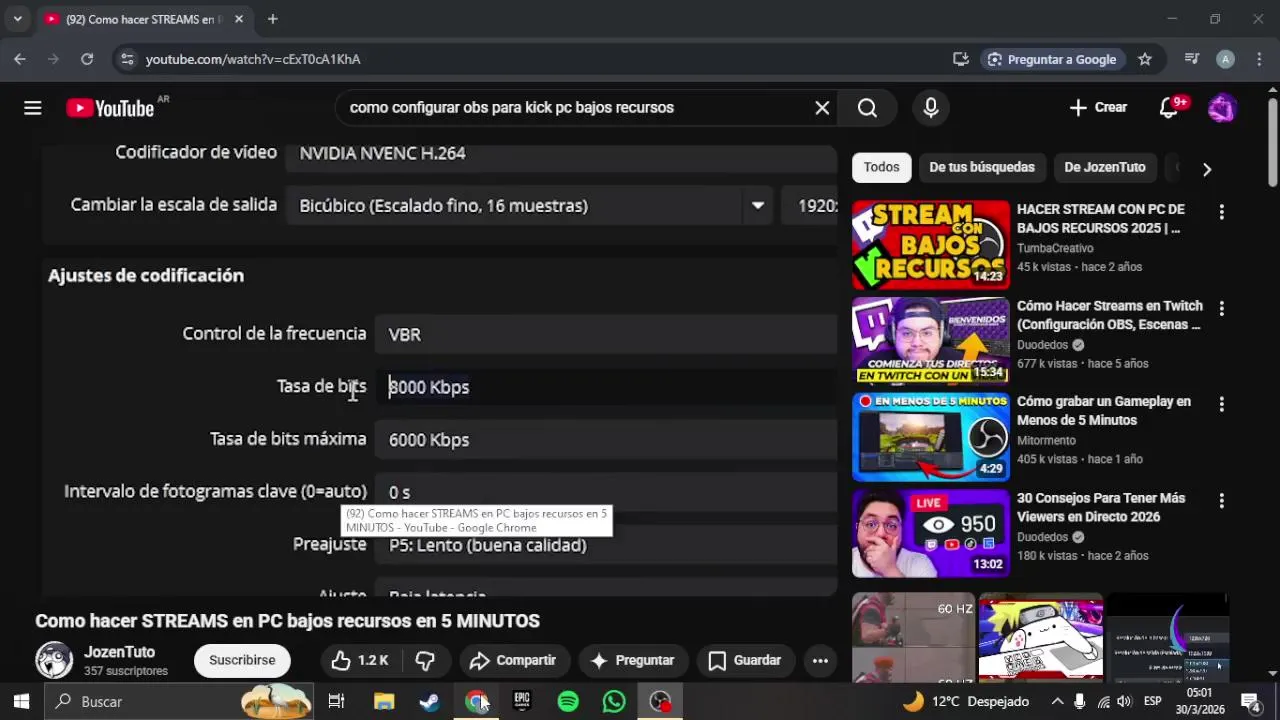
Task: Open the Crear upload menu
Action: 1098,108
